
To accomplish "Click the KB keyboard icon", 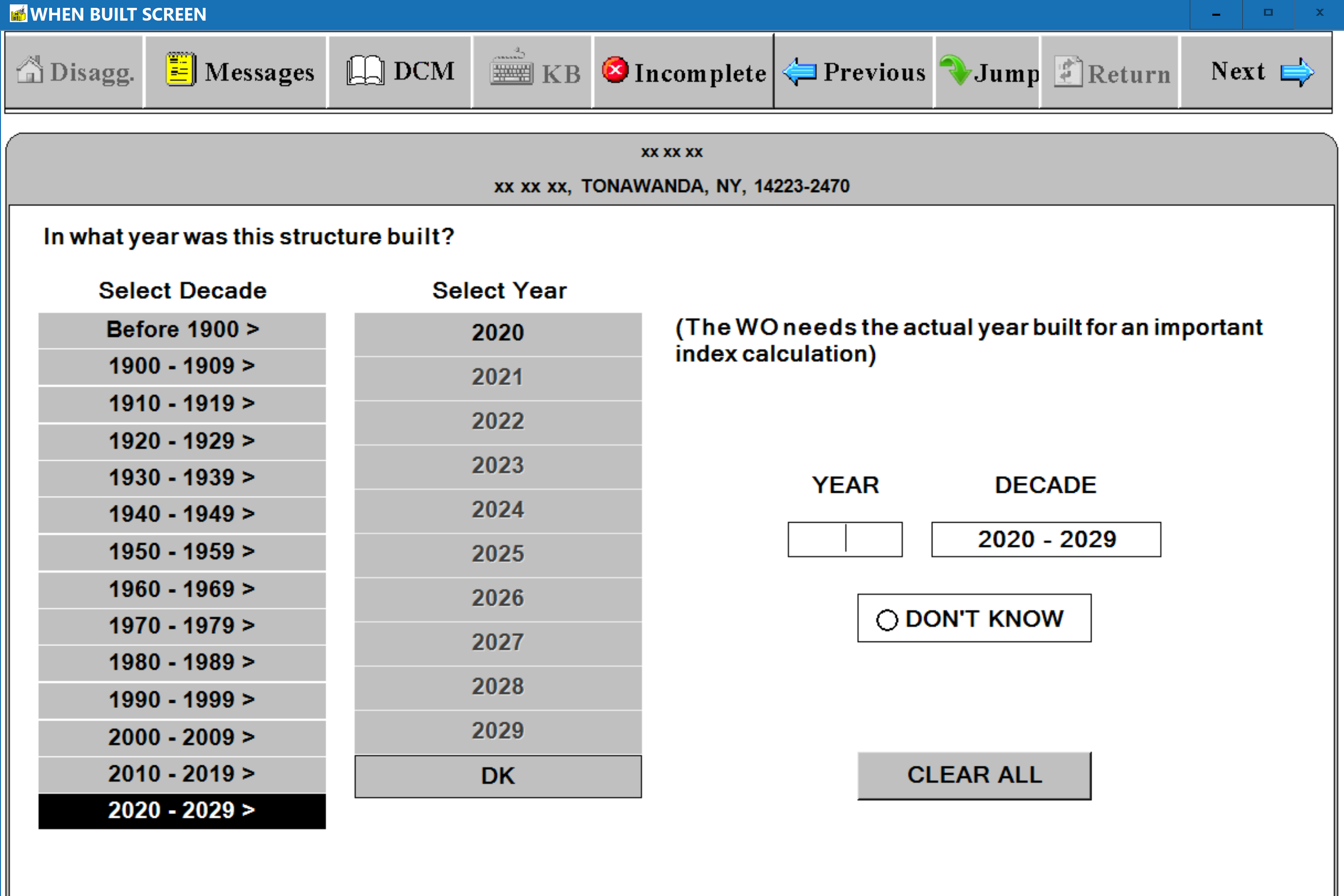I will 511,71.
